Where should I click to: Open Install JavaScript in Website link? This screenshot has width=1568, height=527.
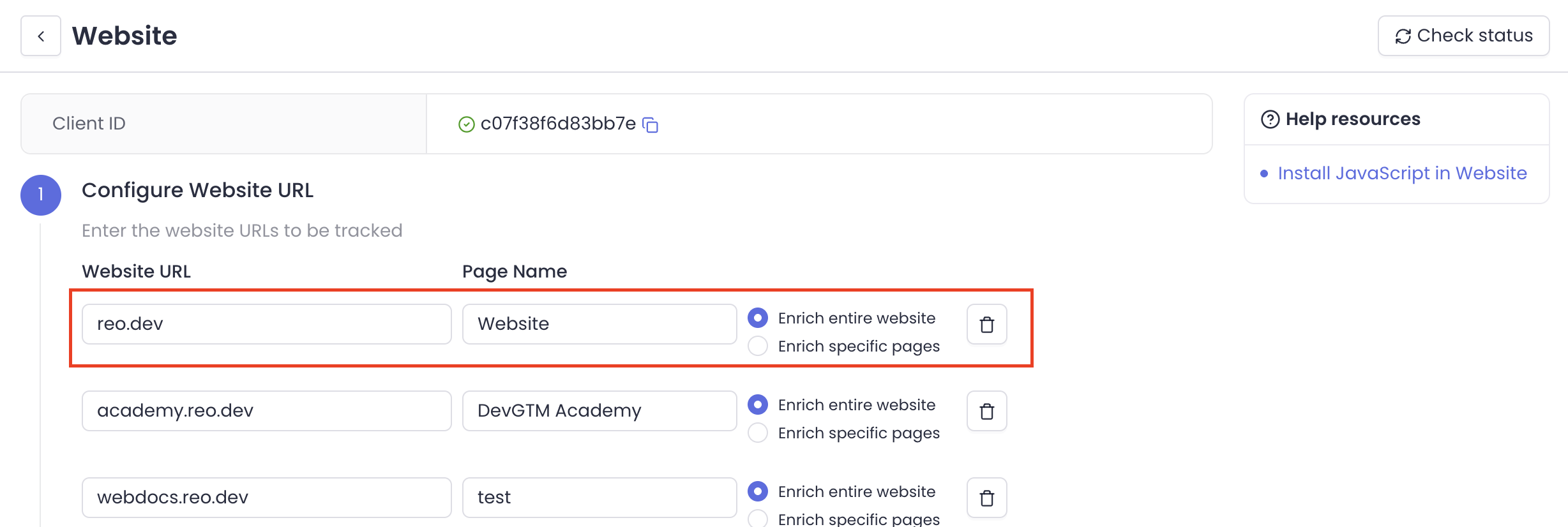coord(1402,174)
